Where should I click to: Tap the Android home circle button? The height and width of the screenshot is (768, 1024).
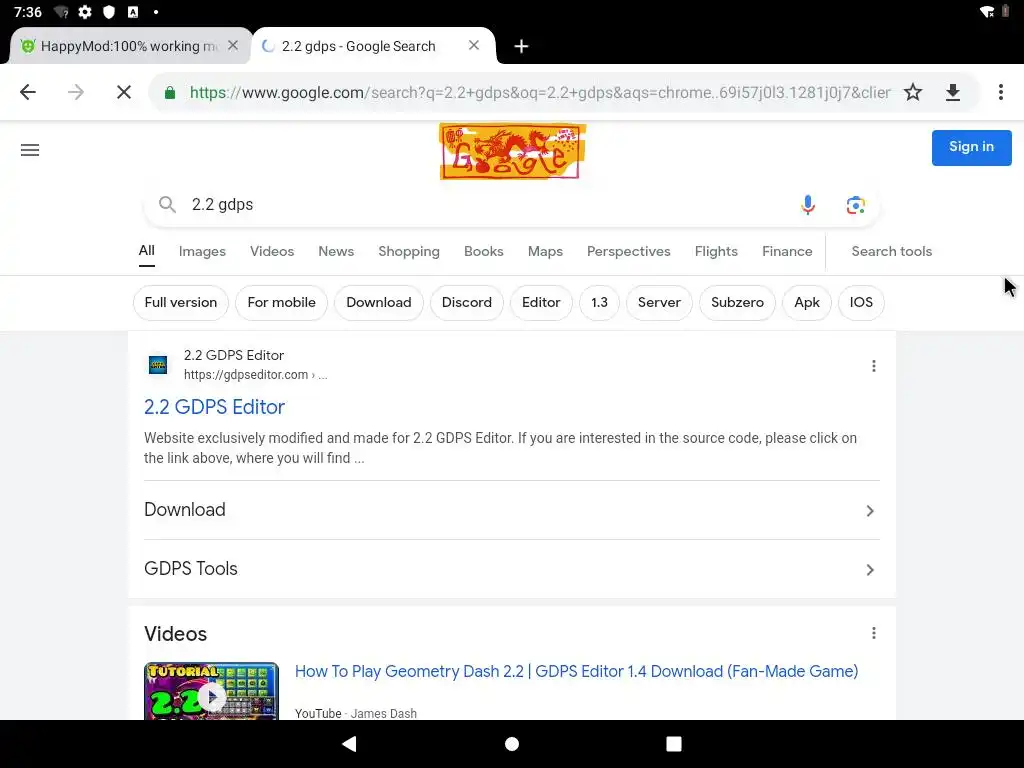pos(512,744)
